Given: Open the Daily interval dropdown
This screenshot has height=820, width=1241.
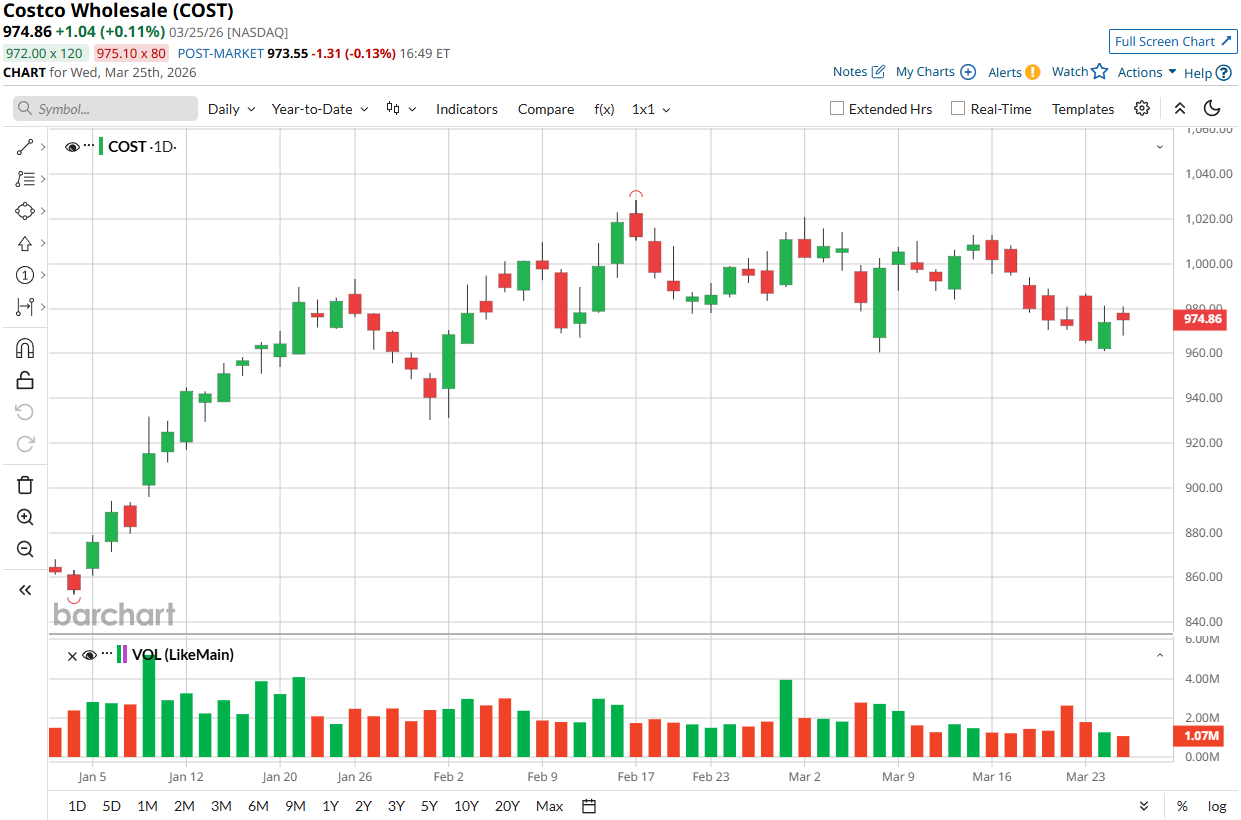Looking at the screenshot, I should [232, 109].
